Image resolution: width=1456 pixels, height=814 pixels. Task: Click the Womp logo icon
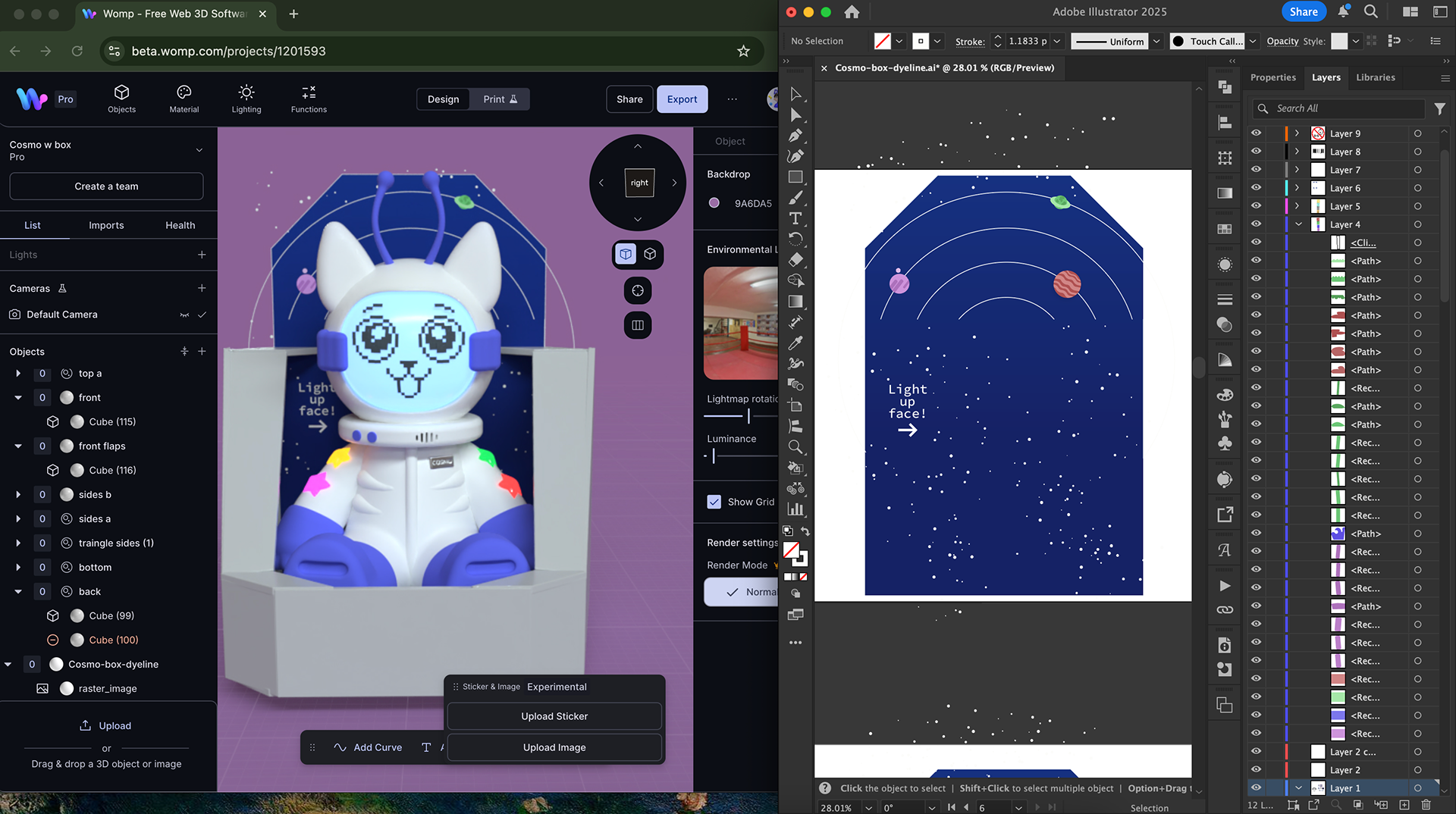pos(32,99)
